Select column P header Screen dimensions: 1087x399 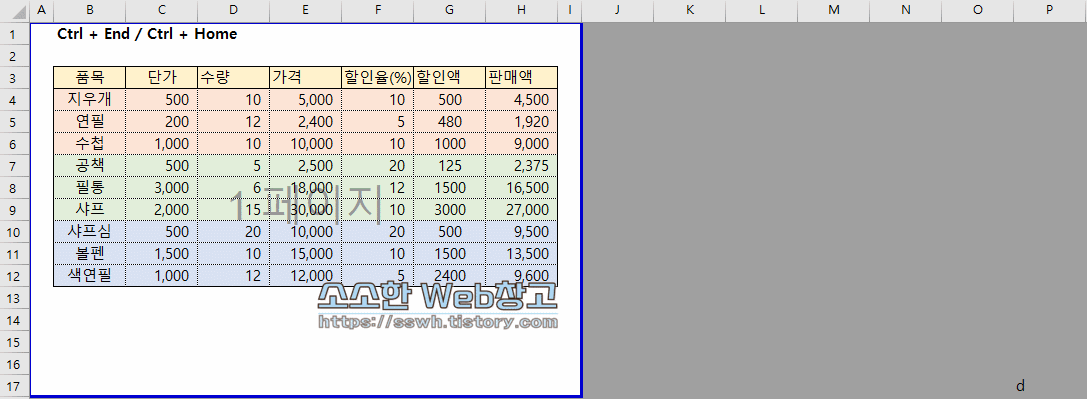[1050, 10]
